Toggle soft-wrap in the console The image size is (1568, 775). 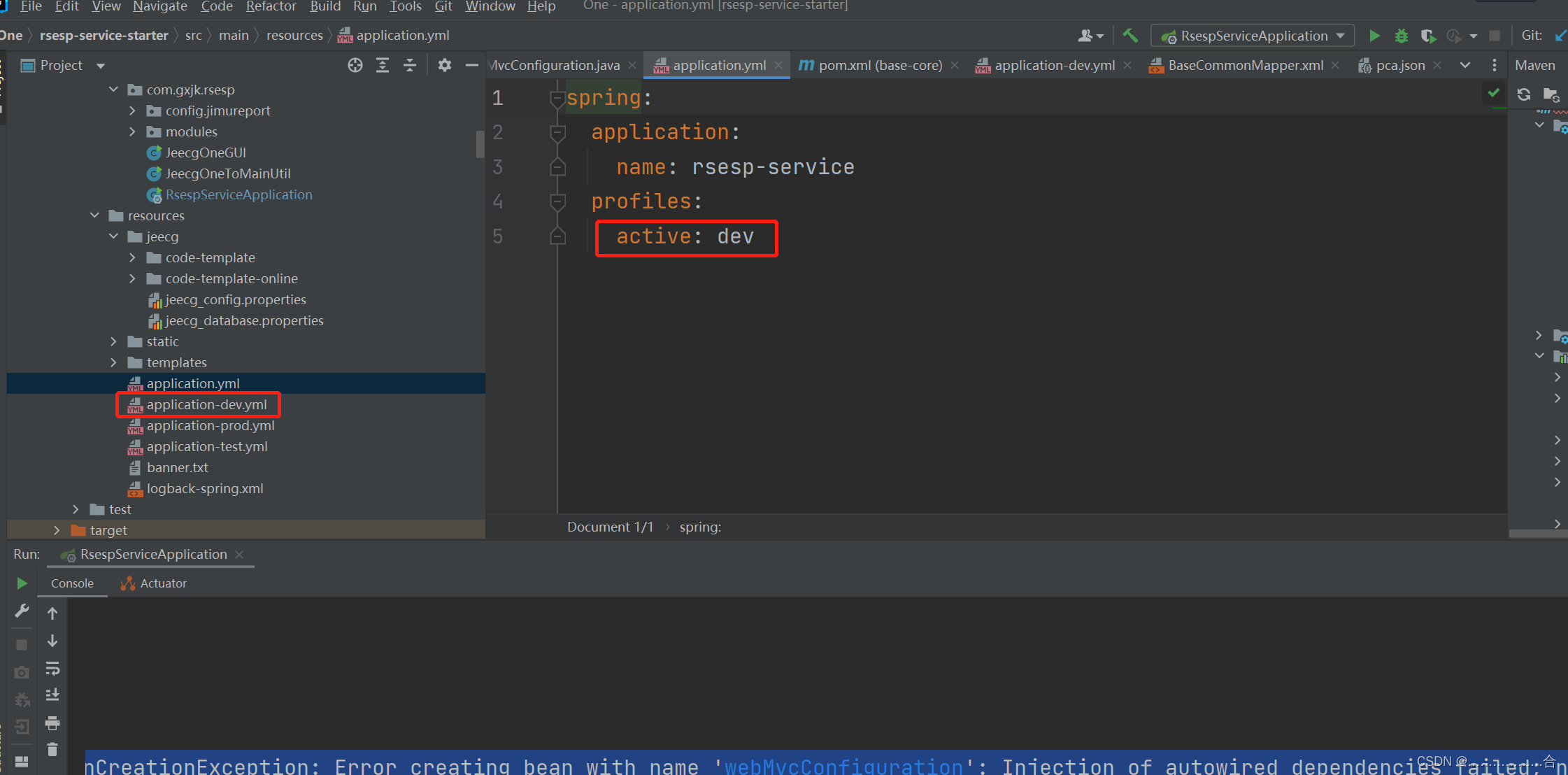(x=52, y=669)
